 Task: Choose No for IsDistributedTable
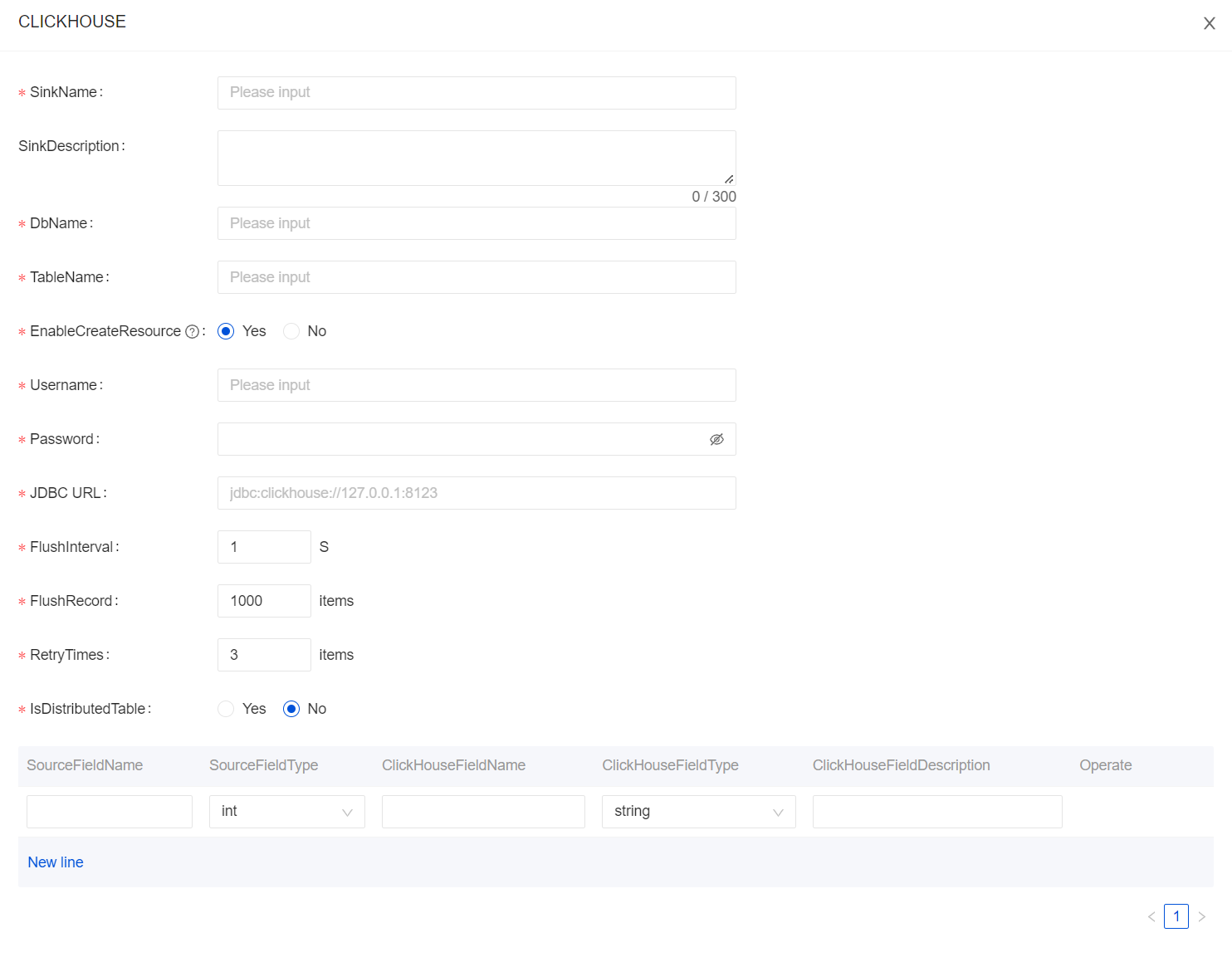pos(291,709)
